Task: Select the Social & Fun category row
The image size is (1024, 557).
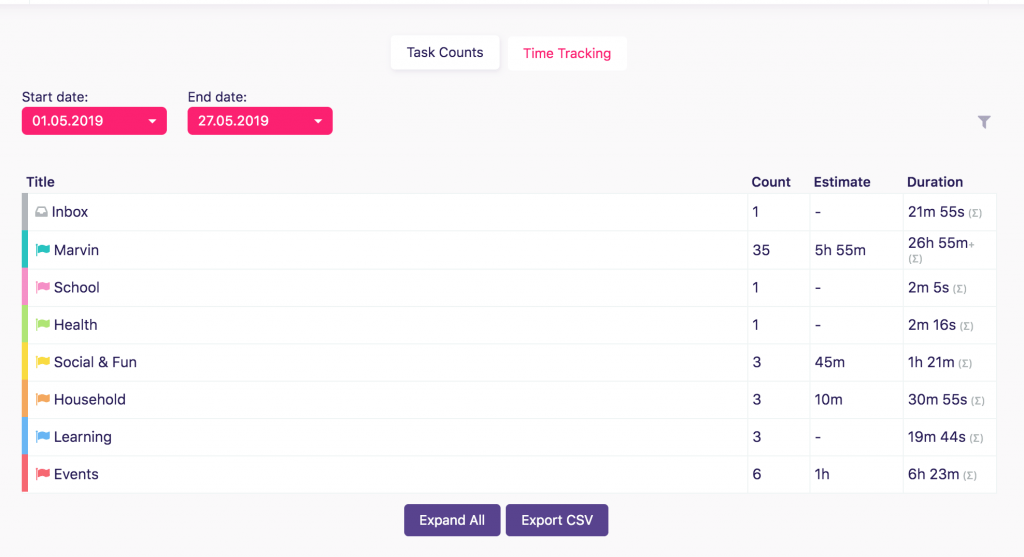Action: pyautogui.click(x=509, y=362)
